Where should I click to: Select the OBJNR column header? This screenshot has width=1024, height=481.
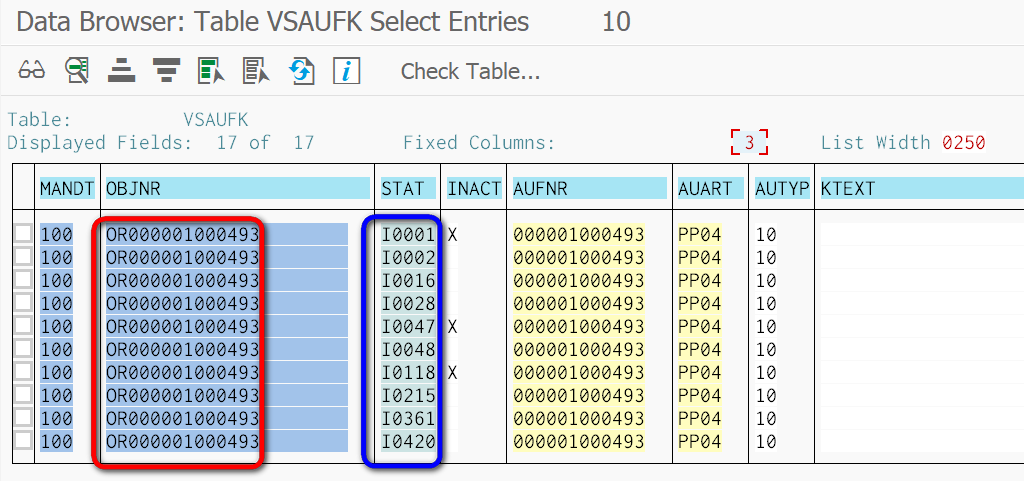click(x=238, y=189)
